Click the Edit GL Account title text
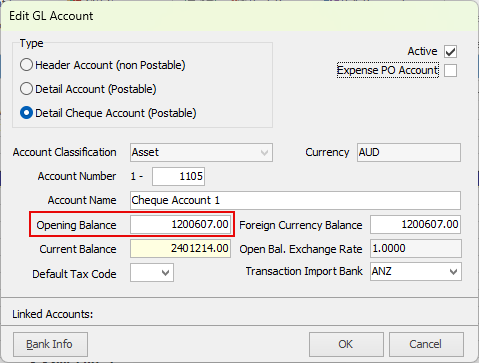 [x=51, y=16]
